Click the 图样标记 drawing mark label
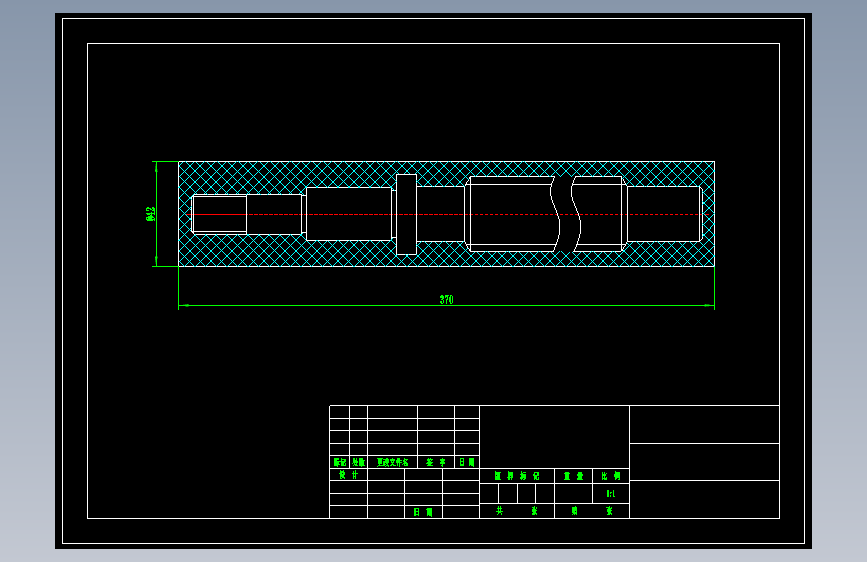The height and width of the screenshot is (562, 867). point(517,476)
